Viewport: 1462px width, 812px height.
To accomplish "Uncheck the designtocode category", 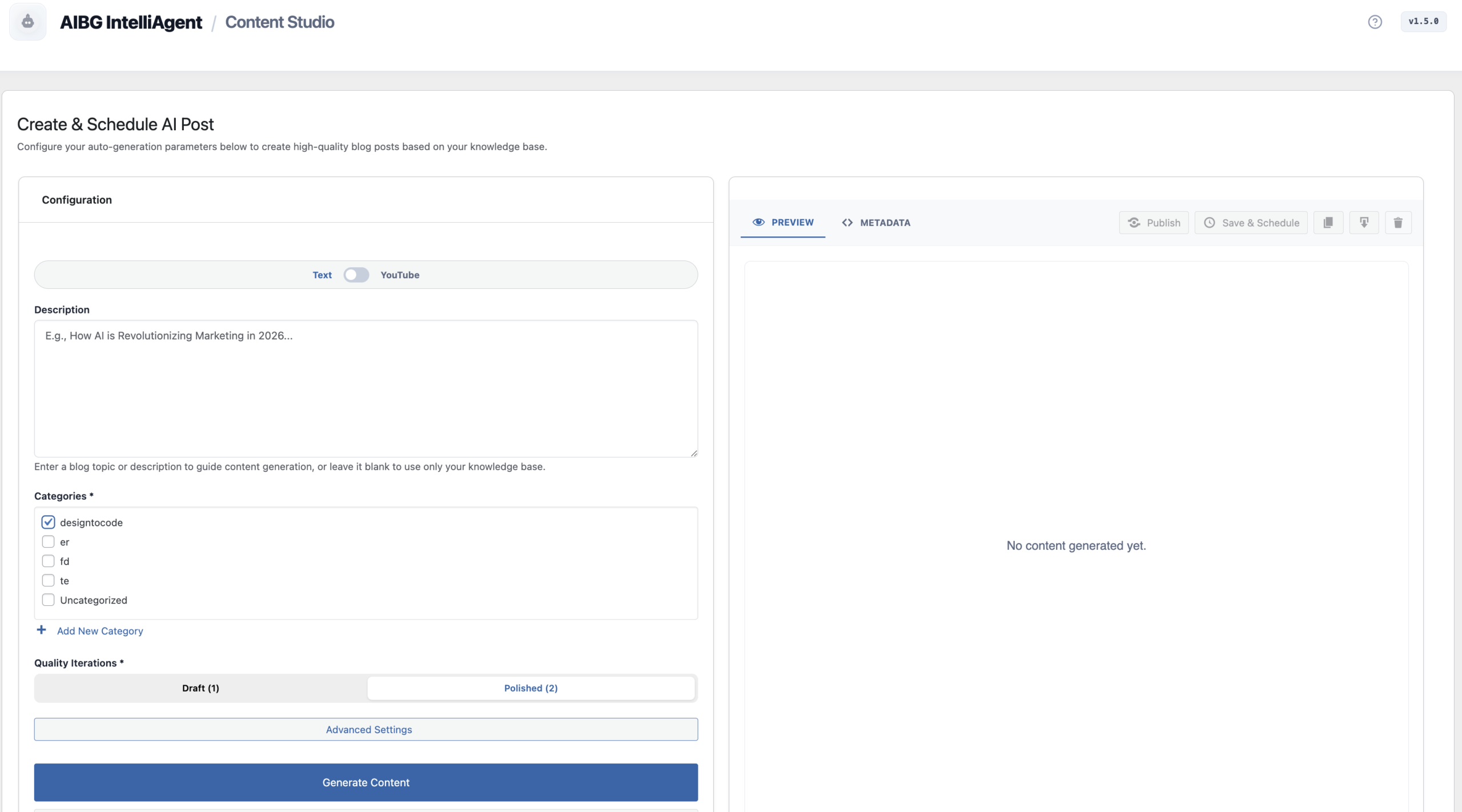I will pyautogui.click(x=48, y=521).
